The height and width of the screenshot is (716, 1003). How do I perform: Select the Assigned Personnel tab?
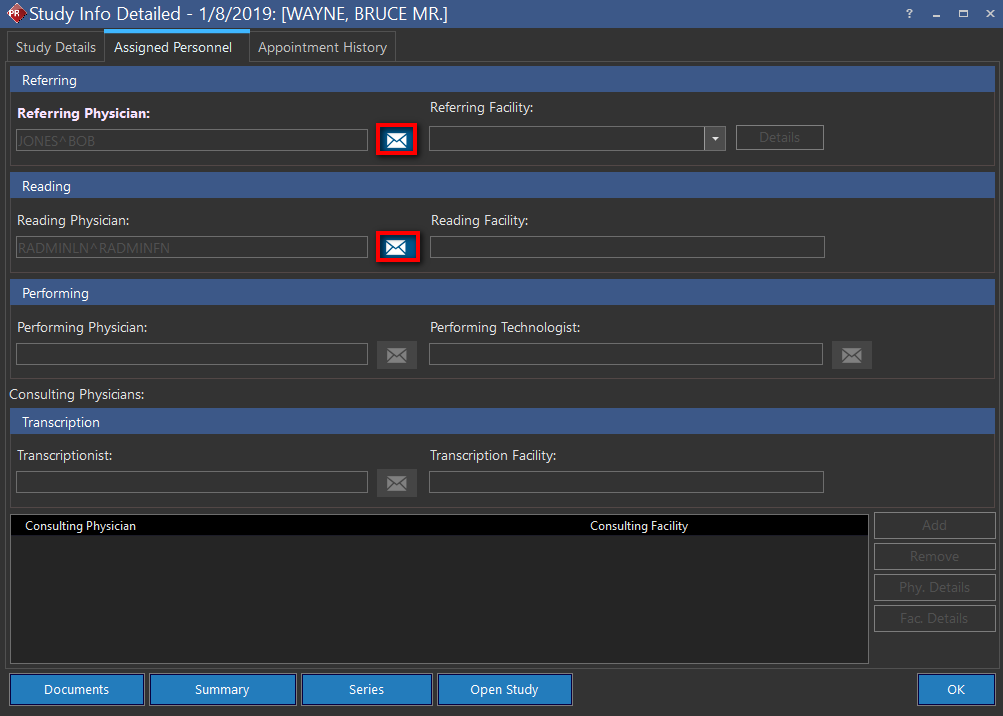(173, 47)
